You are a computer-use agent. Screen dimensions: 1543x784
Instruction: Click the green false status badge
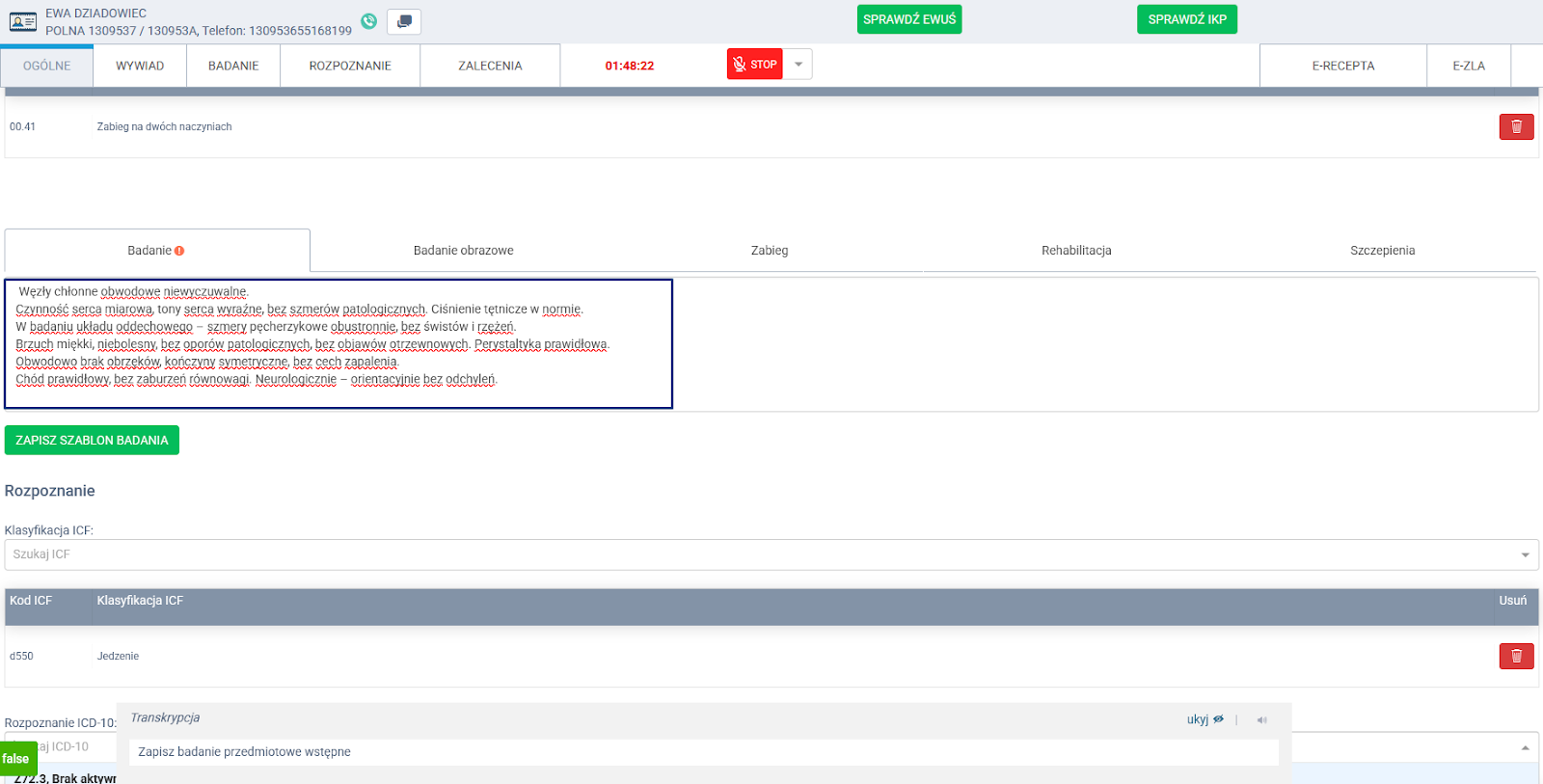16,759
